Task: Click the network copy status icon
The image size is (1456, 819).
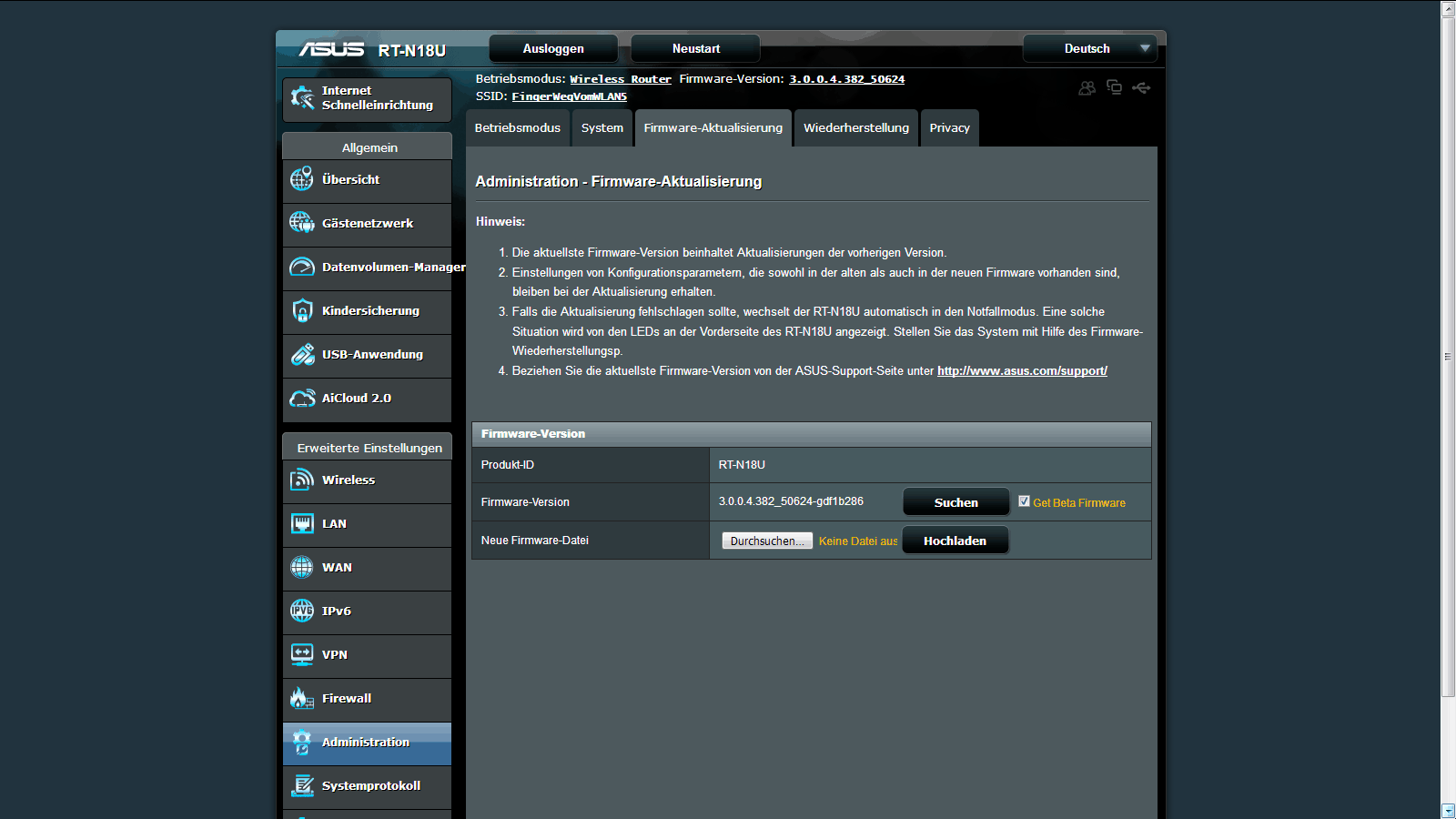Action: 1114,87
